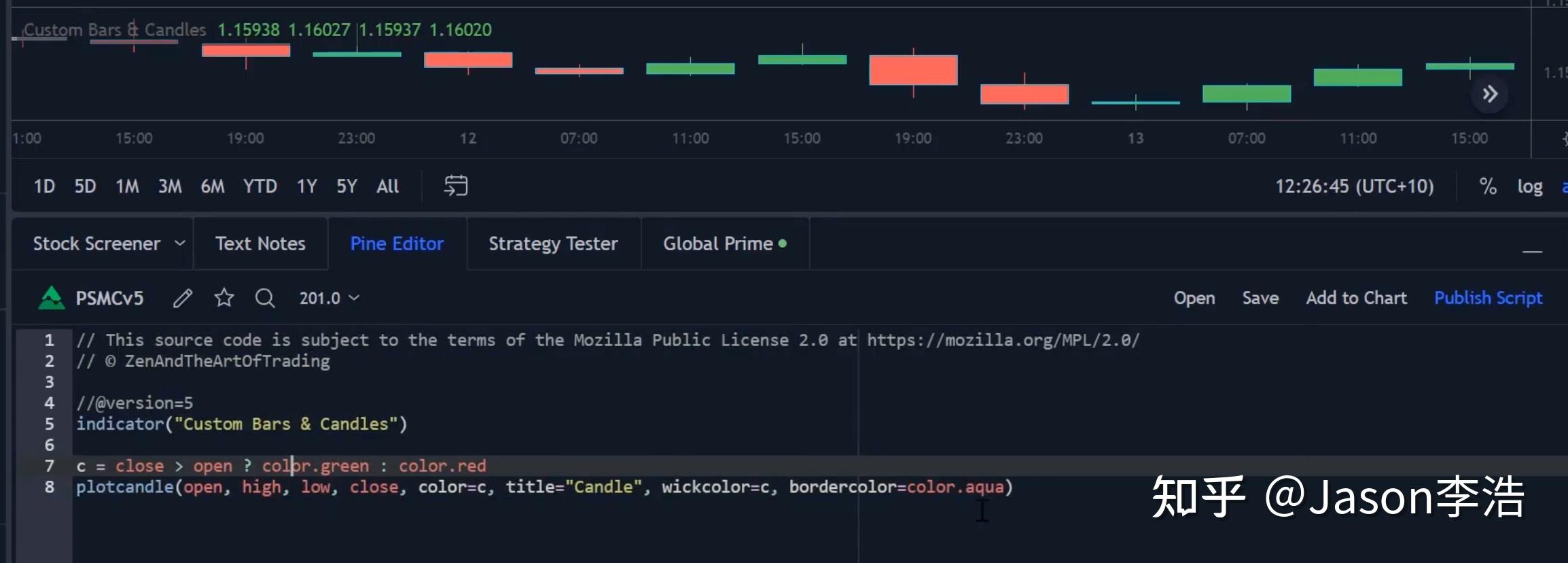
Task: Open the Text Notes tab
Action: [260, 243]
